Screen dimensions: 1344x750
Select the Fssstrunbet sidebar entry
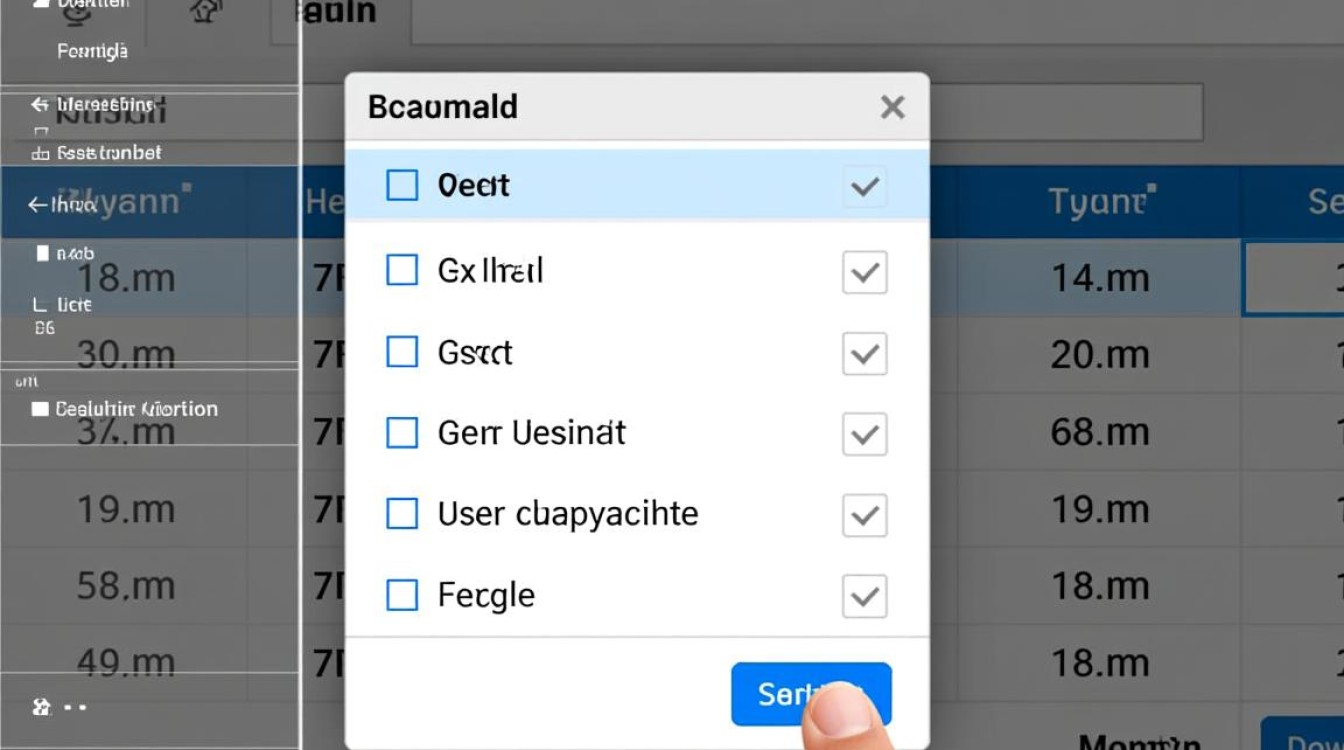point(100,153)
